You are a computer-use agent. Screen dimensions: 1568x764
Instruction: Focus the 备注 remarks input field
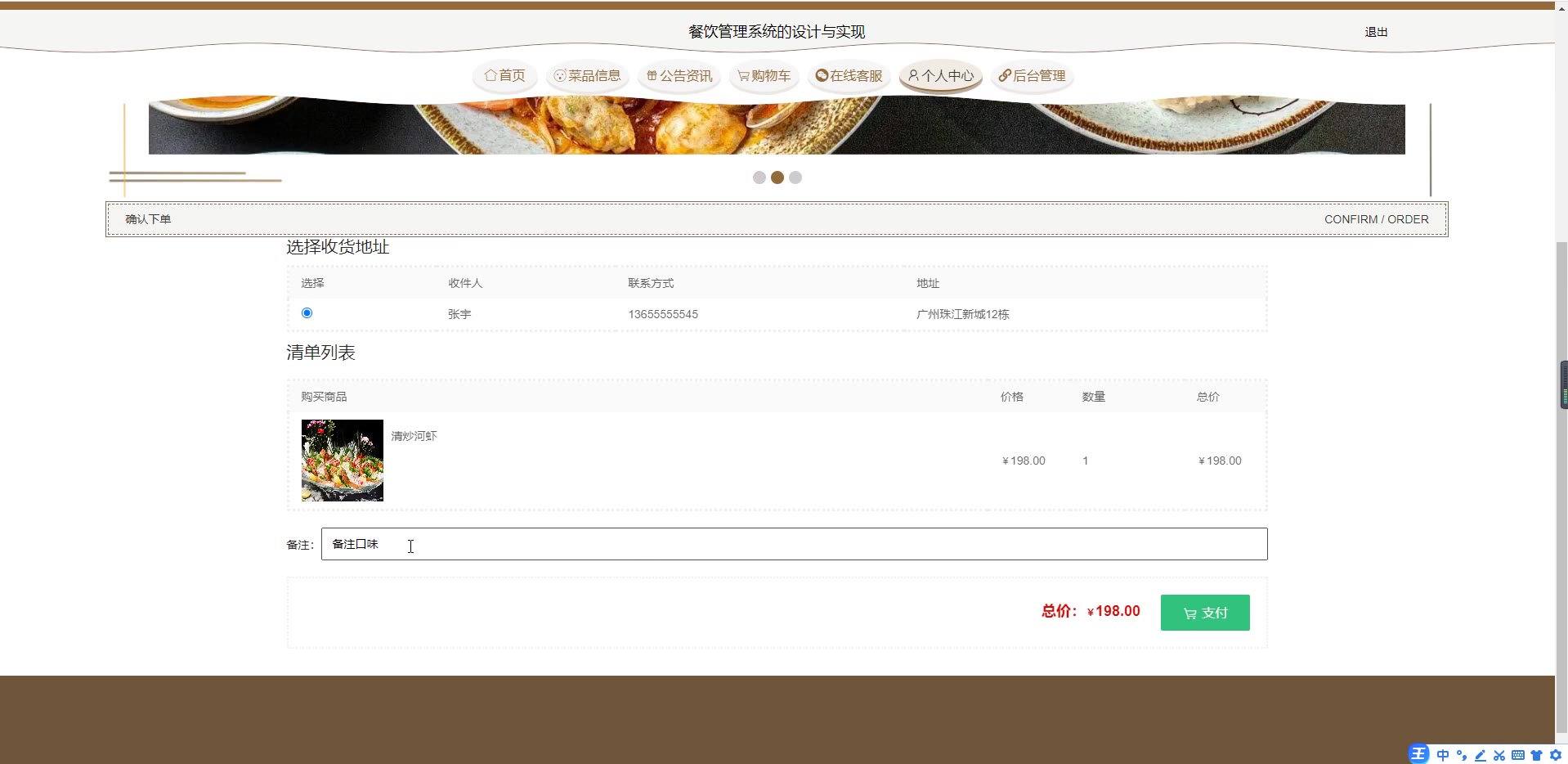coord(794,544)
